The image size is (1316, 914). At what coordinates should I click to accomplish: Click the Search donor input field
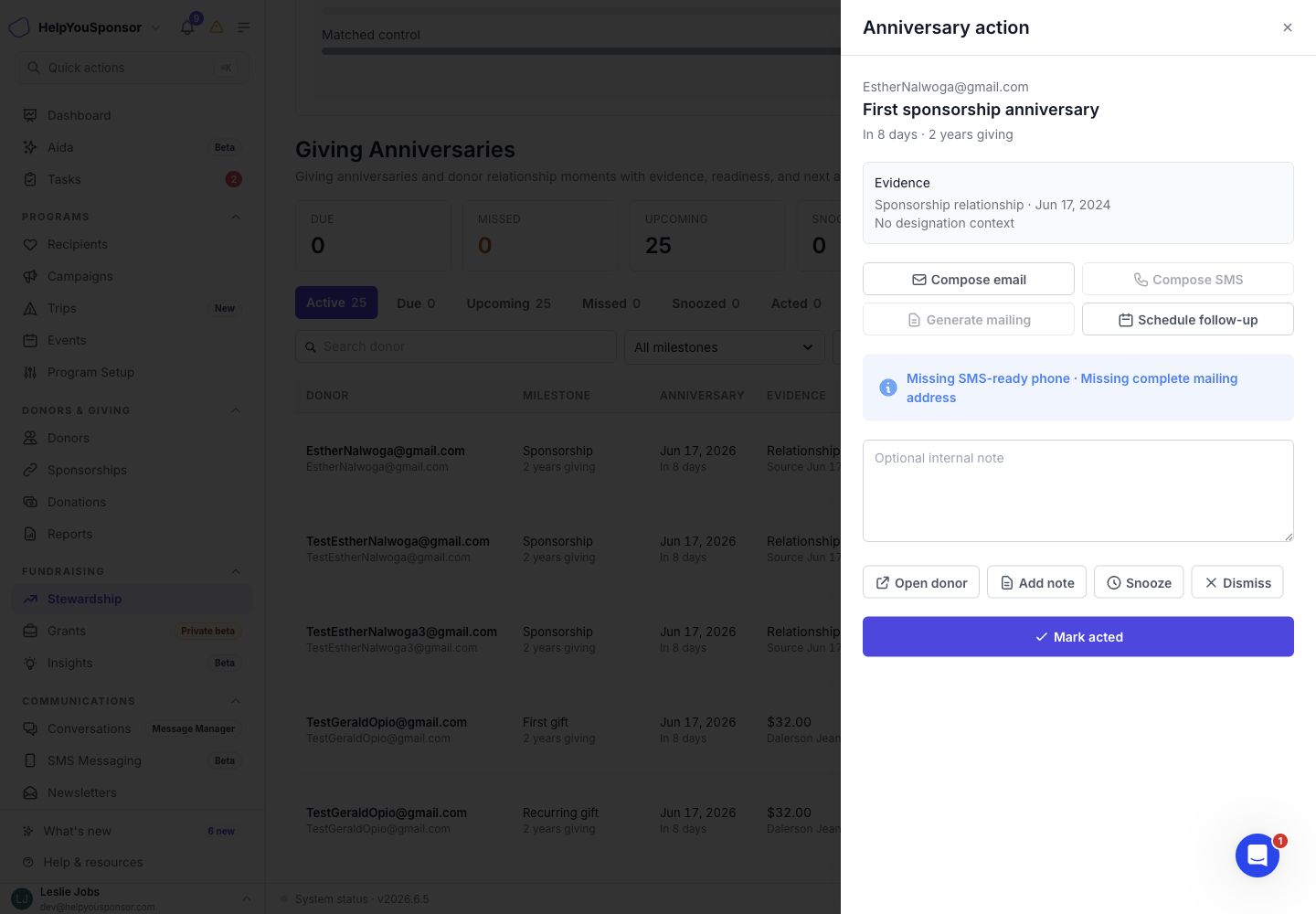[x=456, y=347]
